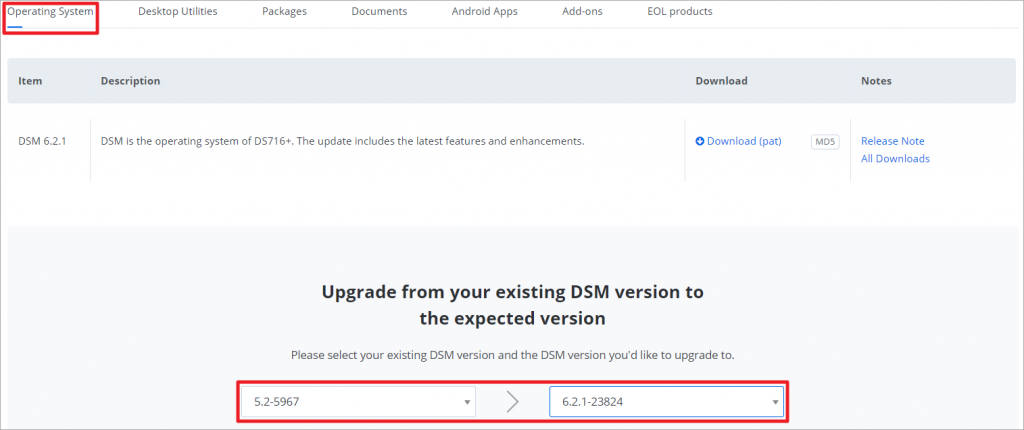Switch to the Operating System tab
The width and height of the screenshot is (1024, 430).
pos(50,12)
